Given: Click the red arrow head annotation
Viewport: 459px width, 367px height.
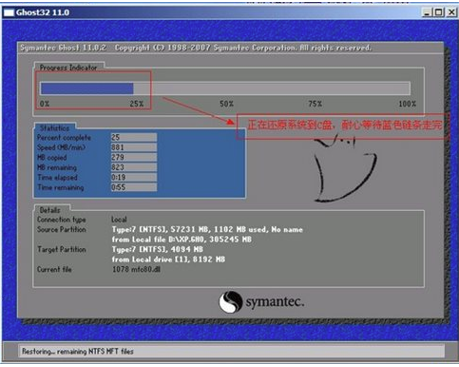Looking at the screenshot, I should (230, 121).
